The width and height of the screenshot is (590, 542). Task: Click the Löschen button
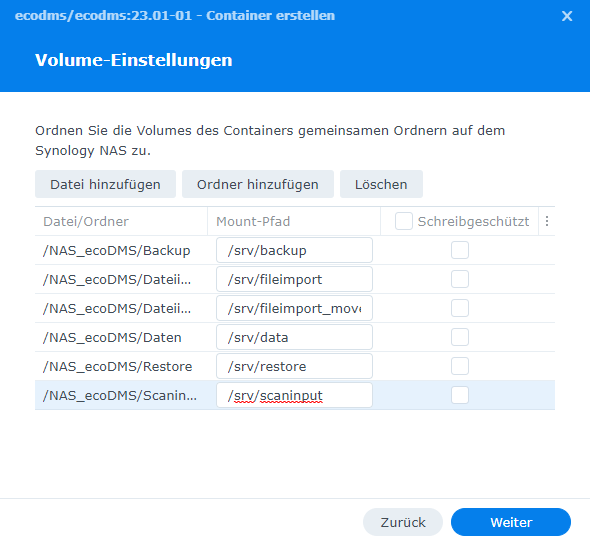pos(381,184)
